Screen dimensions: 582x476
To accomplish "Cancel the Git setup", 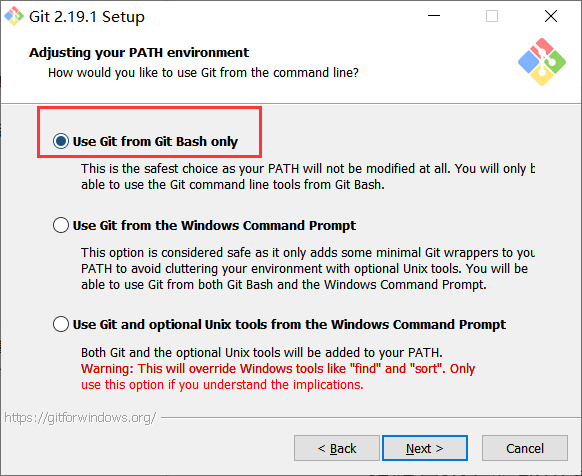I will (x=525, y=448).
